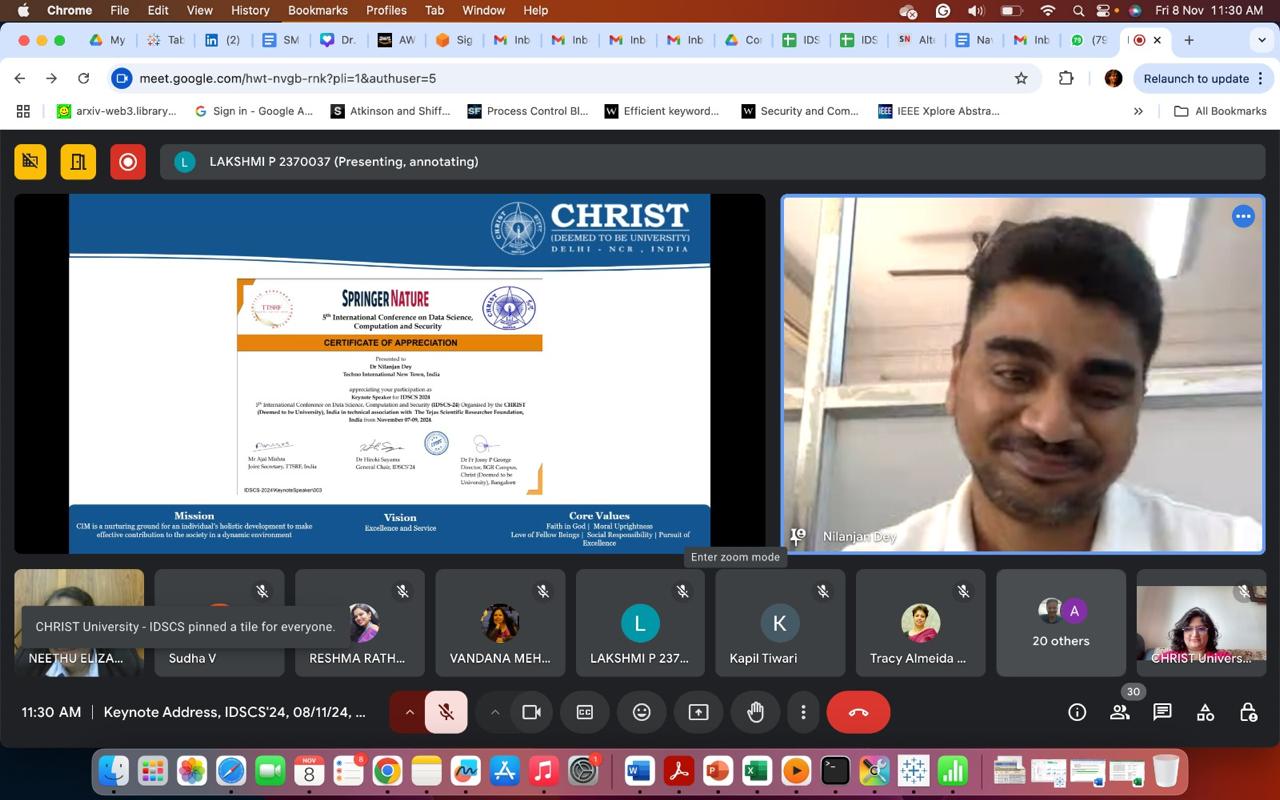Click the Present now screen-share icon
This screenshot has width=1280, height=800.
698,712
